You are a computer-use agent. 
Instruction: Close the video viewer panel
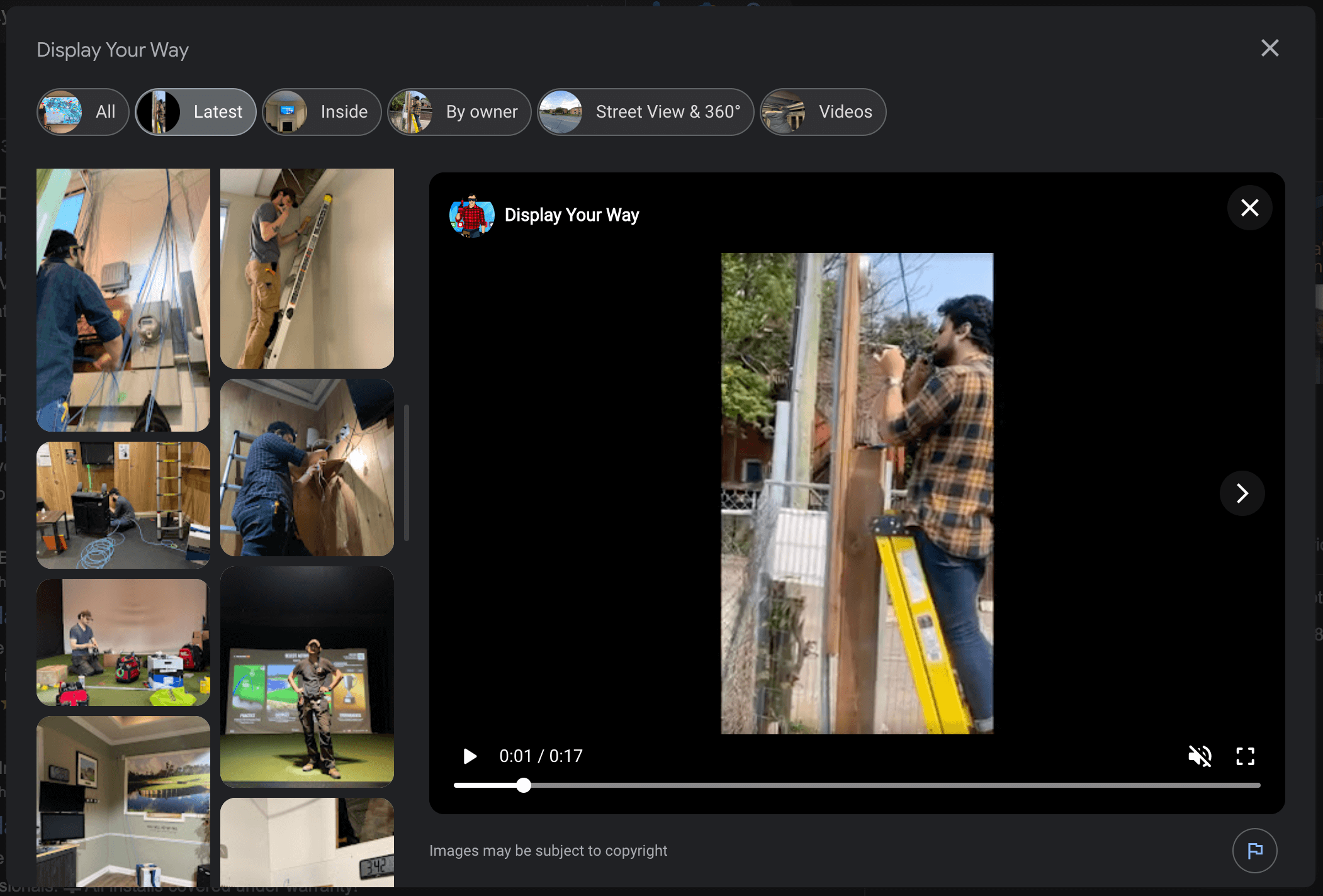pyautogui.click(x=1249, y=208)
